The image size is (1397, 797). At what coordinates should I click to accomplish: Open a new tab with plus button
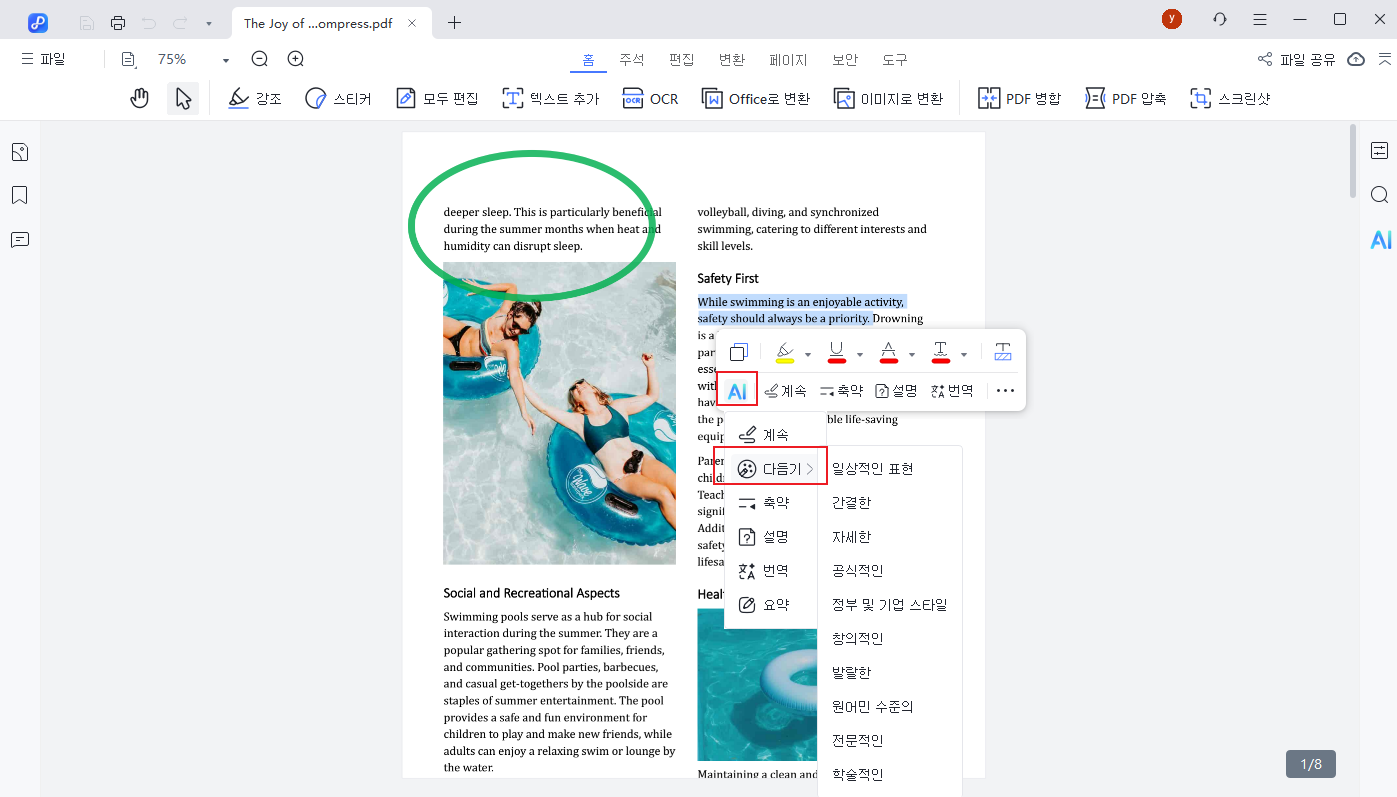(x=454, y=22)
